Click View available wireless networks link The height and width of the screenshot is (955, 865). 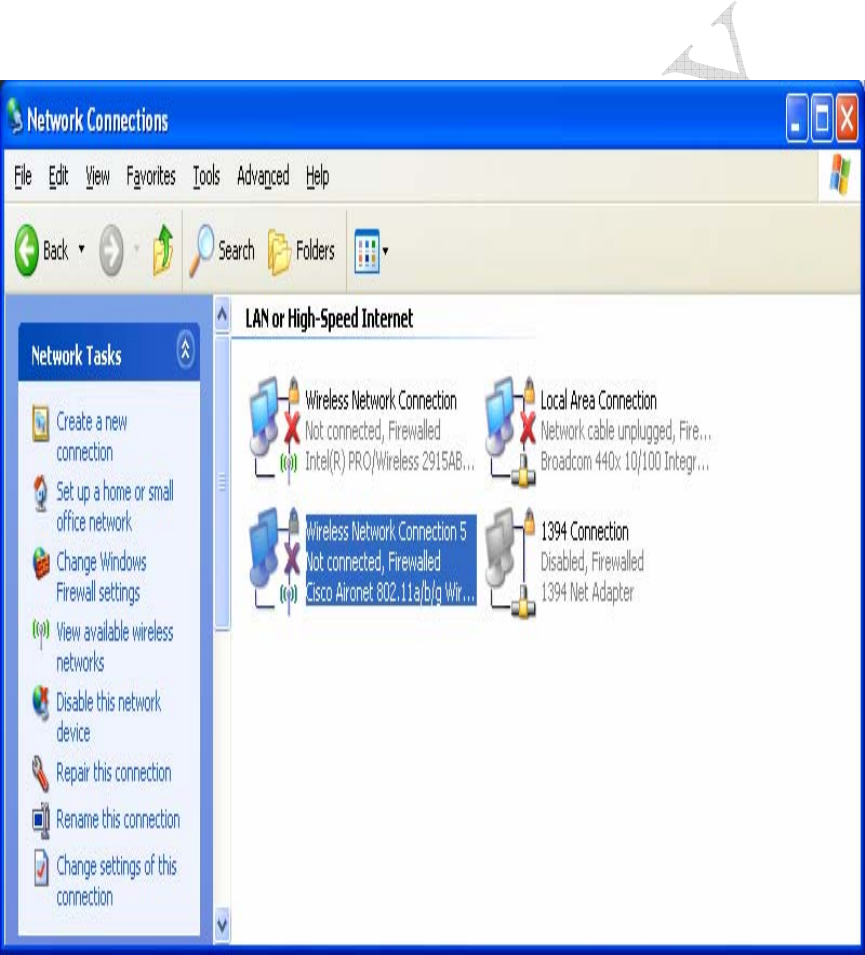[115, 647]
